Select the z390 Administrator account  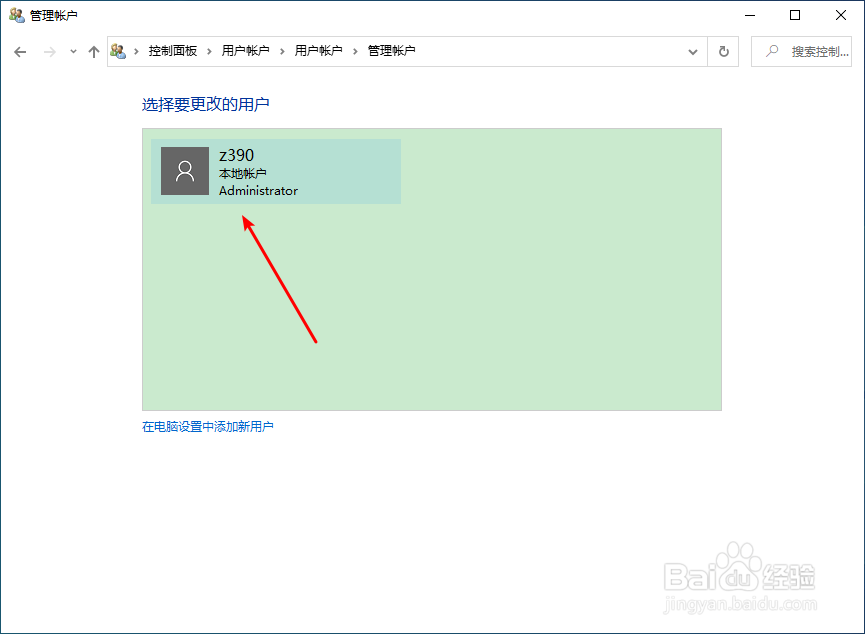click(x=275, y=171)
